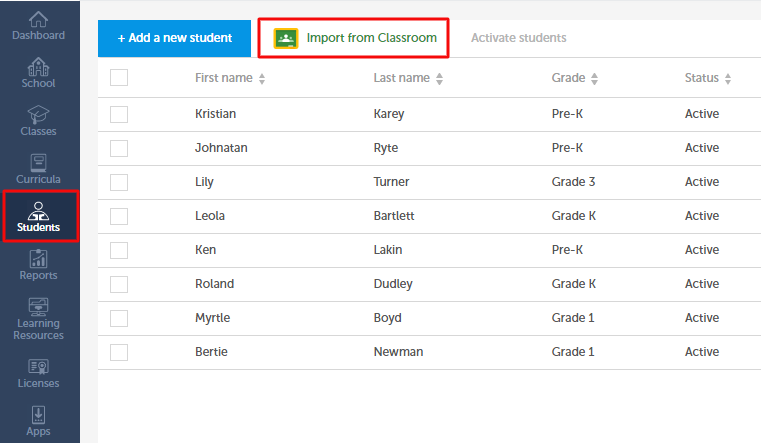Click Grade 3 in Lily's row

573,182
